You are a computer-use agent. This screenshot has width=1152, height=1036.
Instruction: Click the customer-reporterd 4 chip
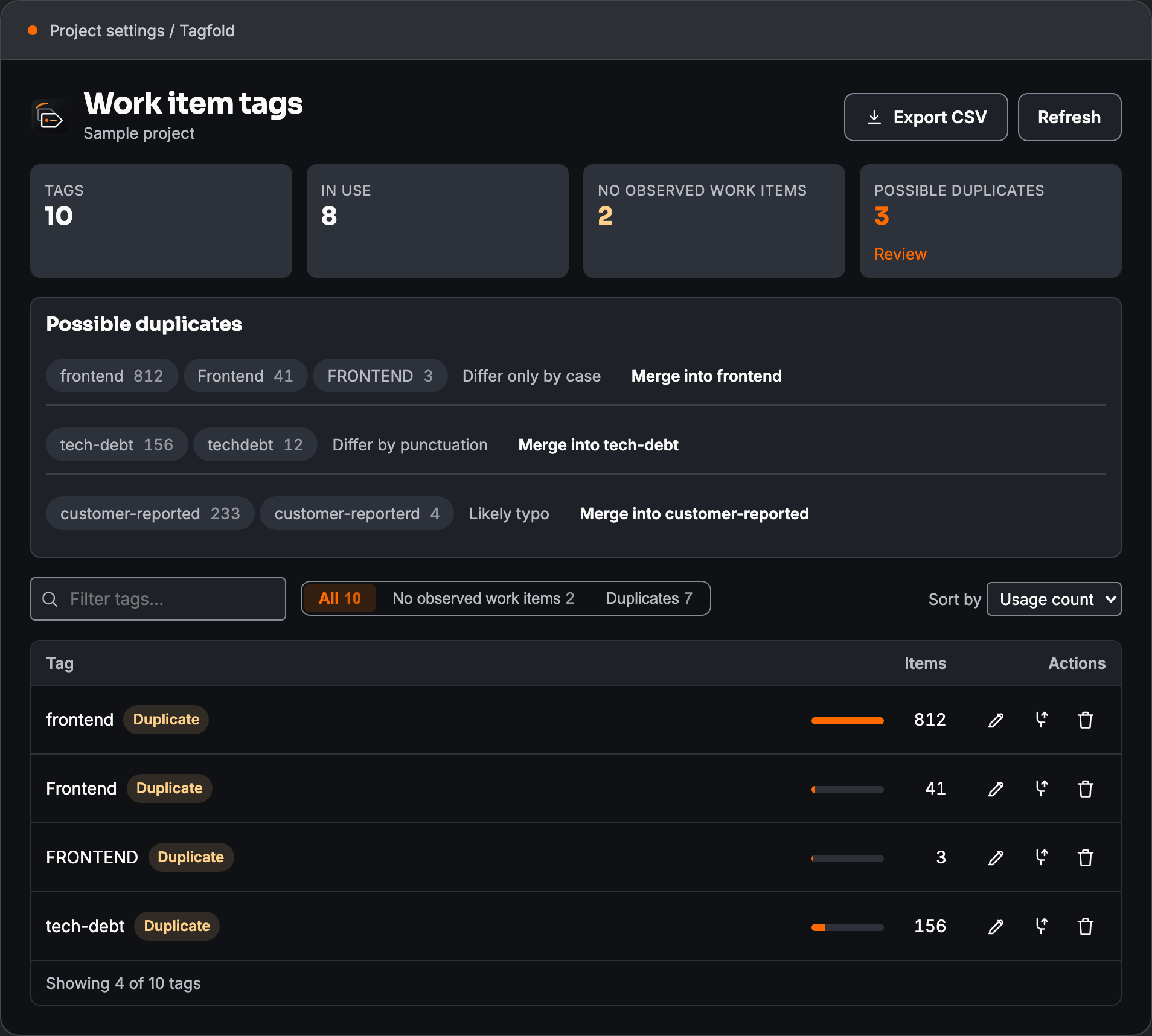pos(357,514)
